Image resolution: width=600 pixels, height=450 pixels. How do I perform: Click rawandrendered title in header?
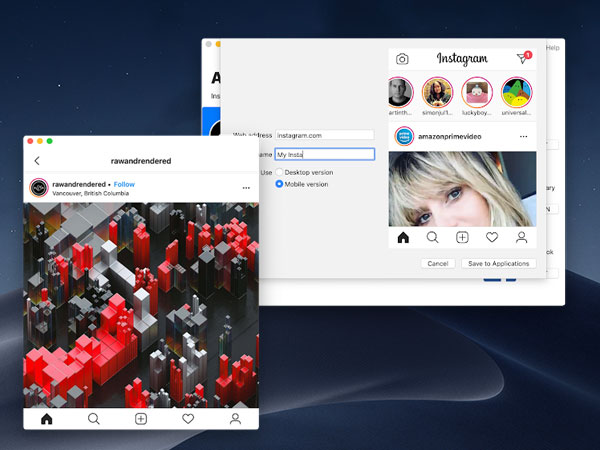141,161
